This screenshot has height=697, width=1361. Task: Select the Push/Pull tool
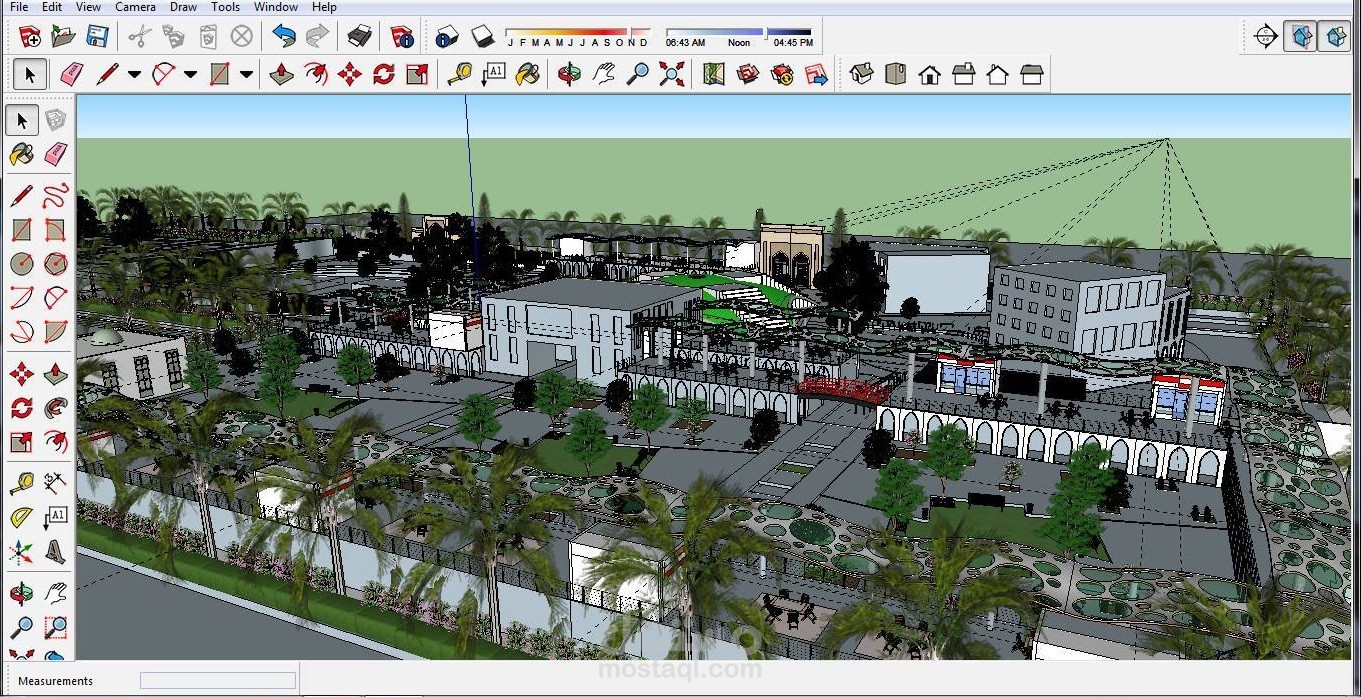(281, 74)
